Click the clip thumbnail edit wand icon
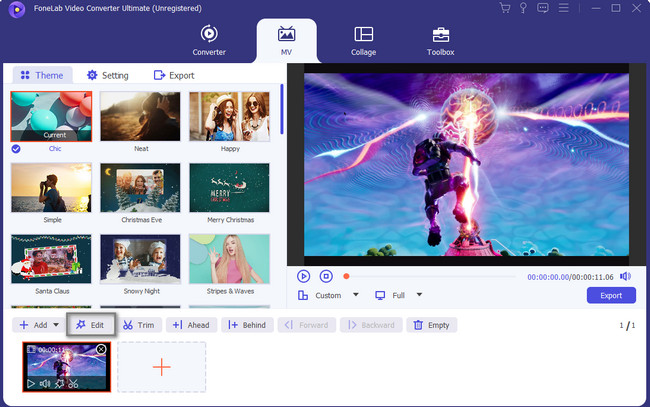This screenshot has height=407, width=650. (59, 384)
